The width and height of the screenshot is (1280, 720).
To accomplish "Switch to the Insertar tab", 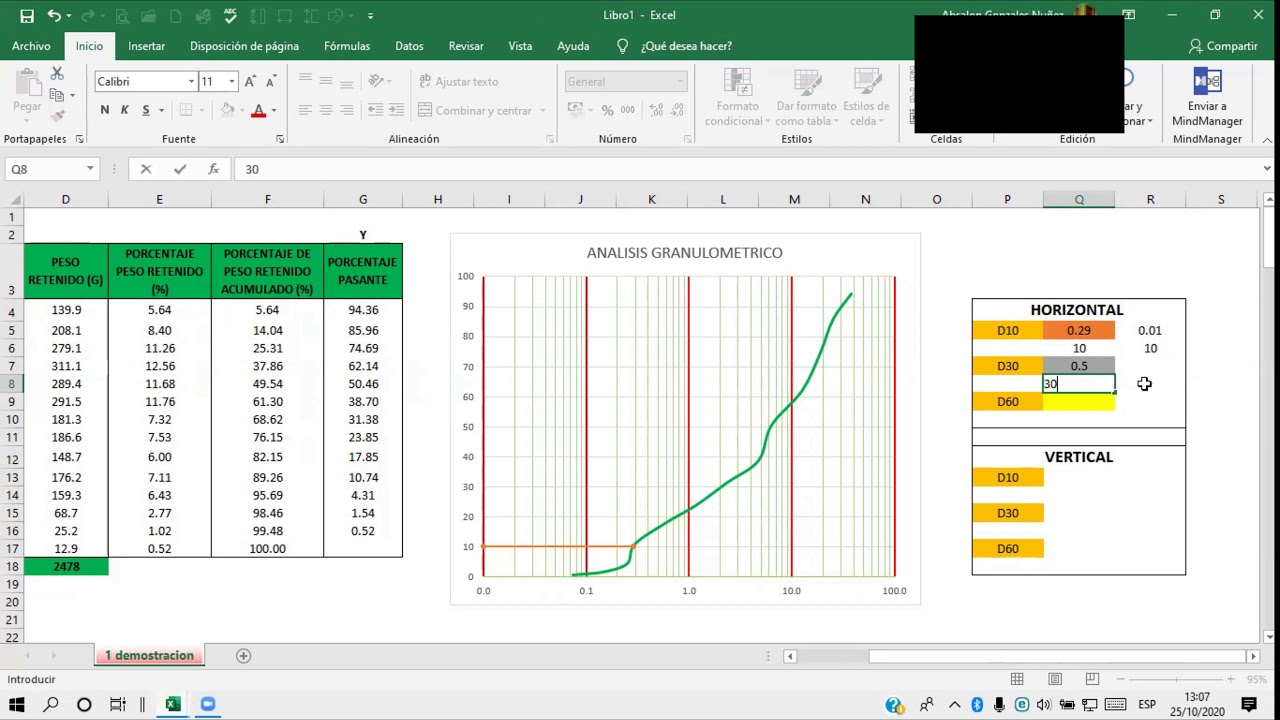I will tap(146, 46).
